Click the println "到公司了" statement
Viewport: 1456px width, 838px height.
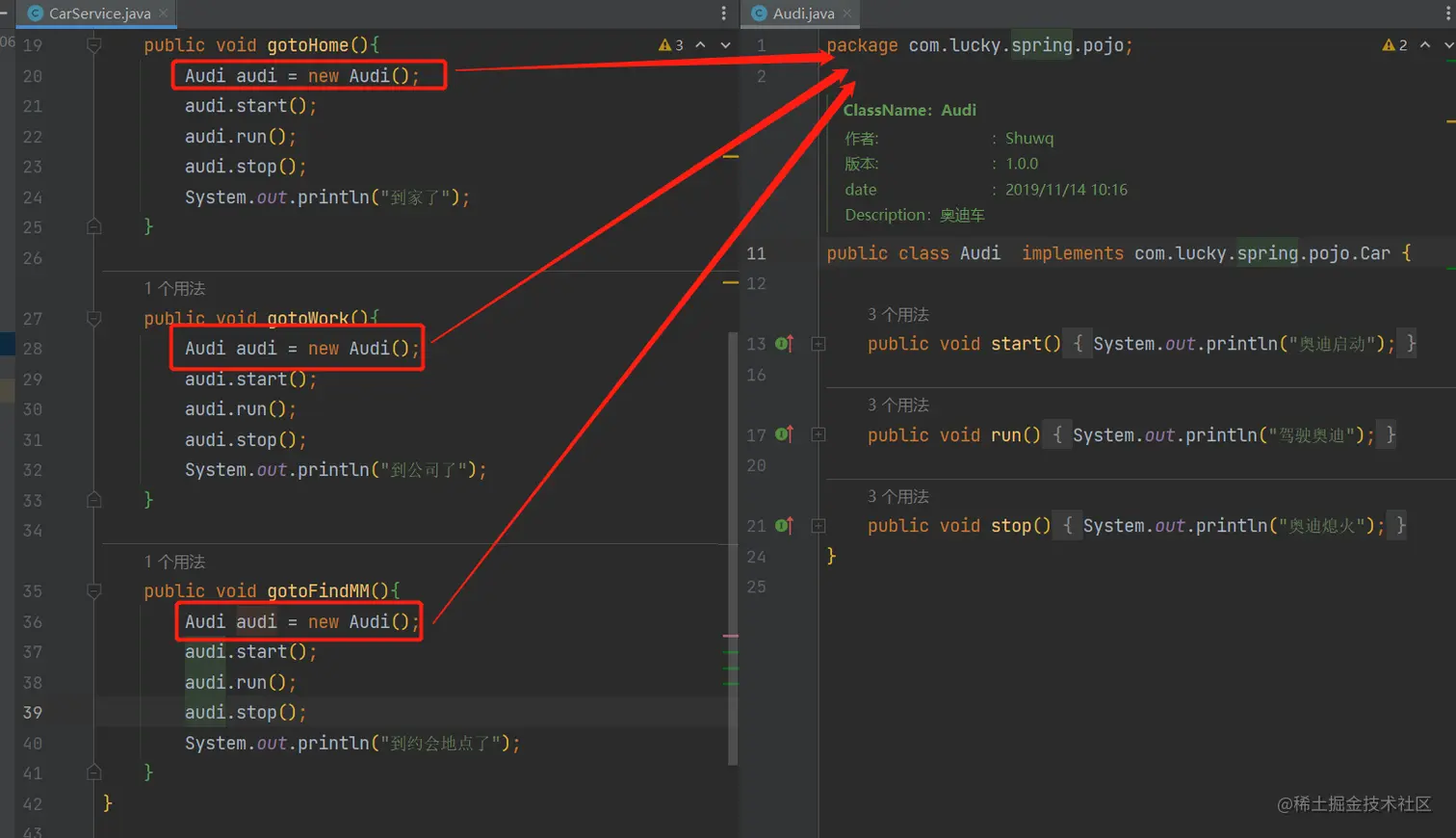point(336,470)
